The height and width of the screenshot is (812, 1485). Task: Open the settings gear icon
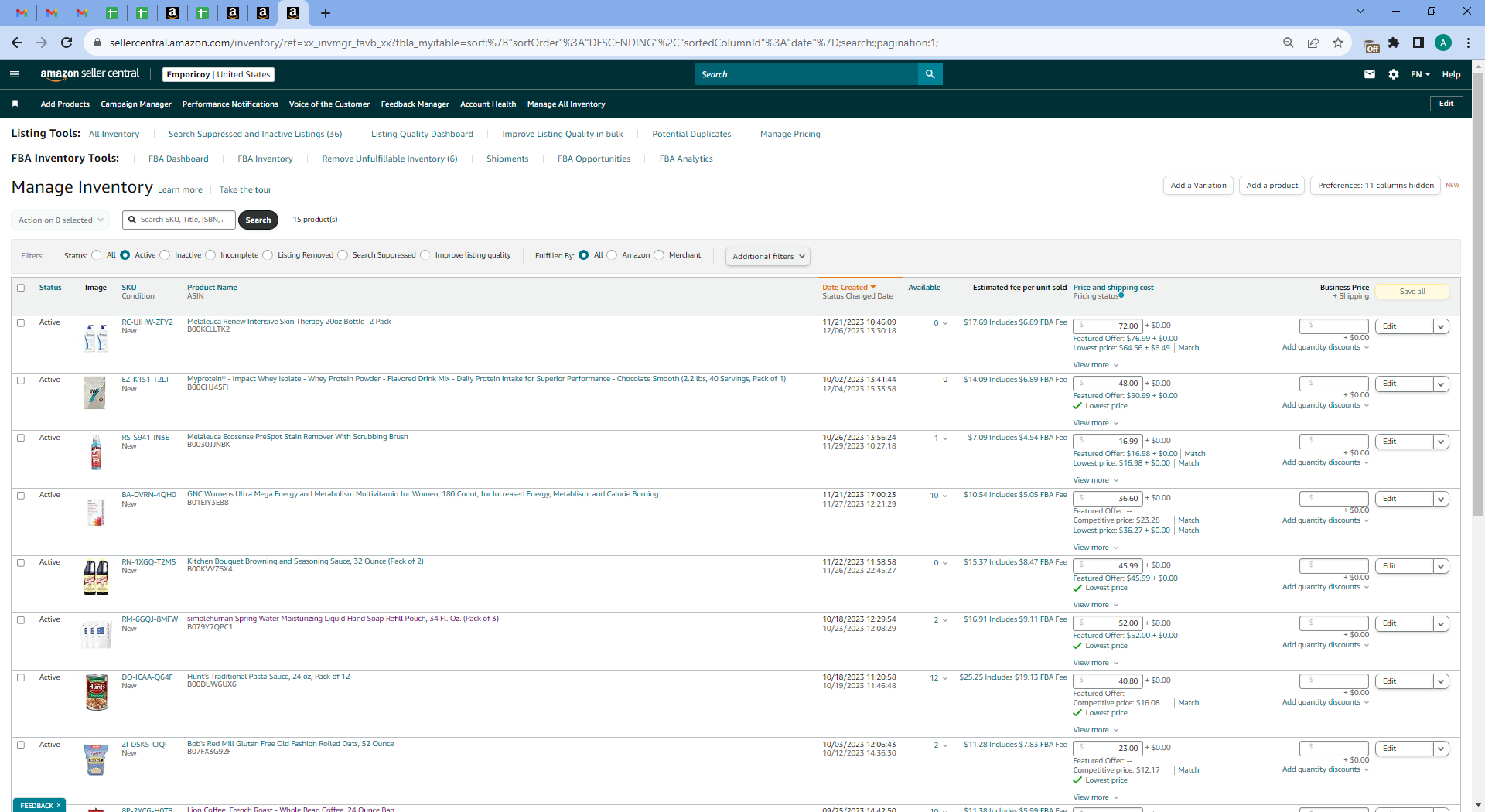1394,74
